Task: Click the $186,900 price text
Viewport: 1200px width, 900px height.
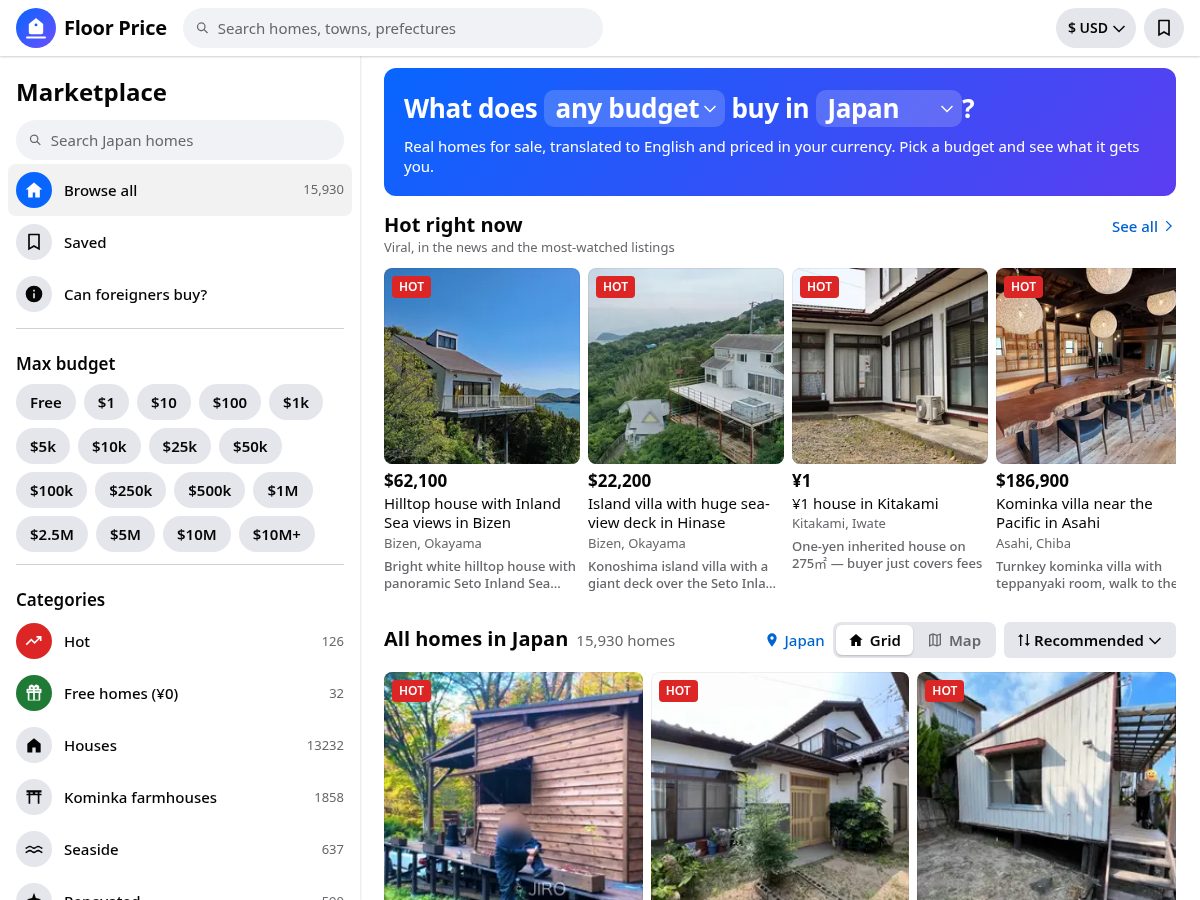Action: click(x=1032, y=481)
